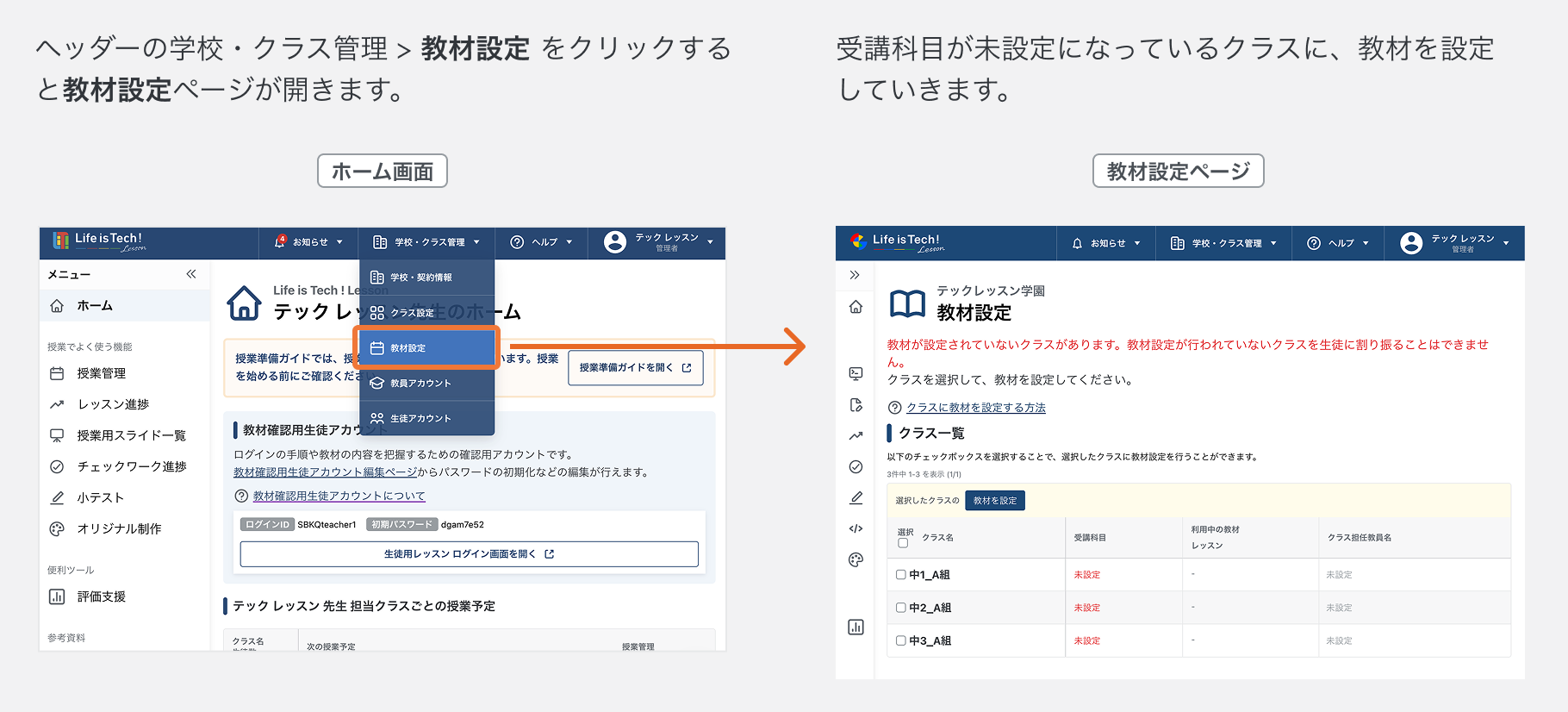This screenshot has height=712, width=1568.
Task: Click the Life is Tech logo in home screen header
Action: [99, 241]
